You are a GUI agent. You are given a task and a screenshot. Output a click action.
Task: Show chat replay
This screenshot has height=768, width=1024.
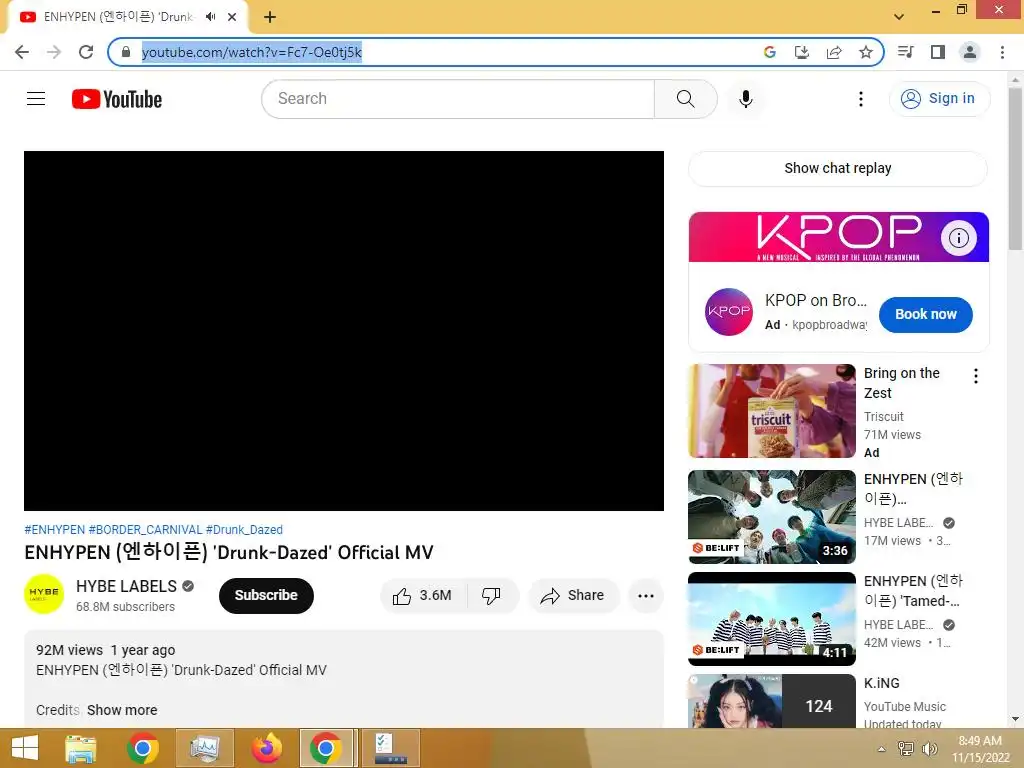pyautogui.click(x=838, y=168)
